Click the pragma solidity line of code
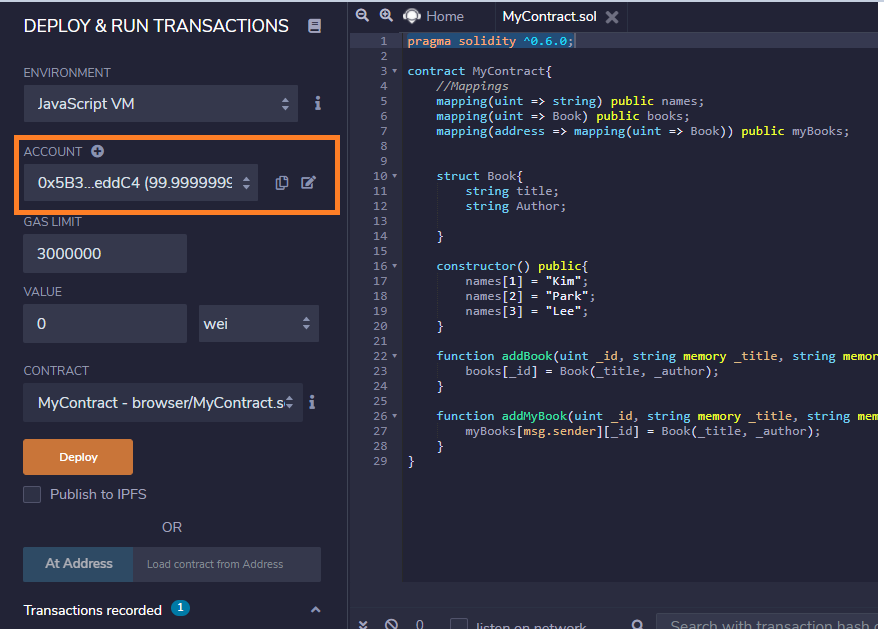 click(490, 41)
